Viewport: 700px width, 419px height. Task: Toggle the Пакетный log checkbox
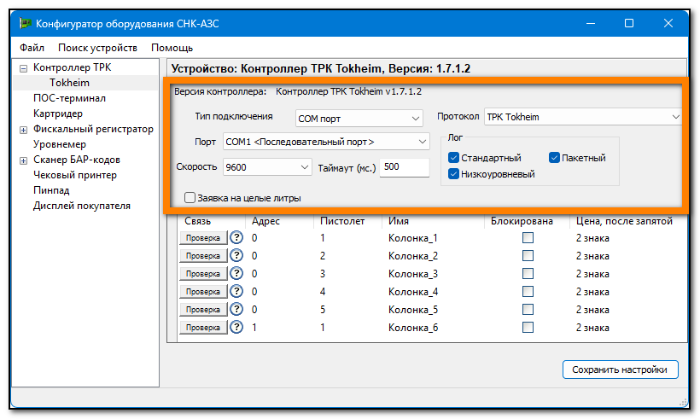click(x=554, y=158)
